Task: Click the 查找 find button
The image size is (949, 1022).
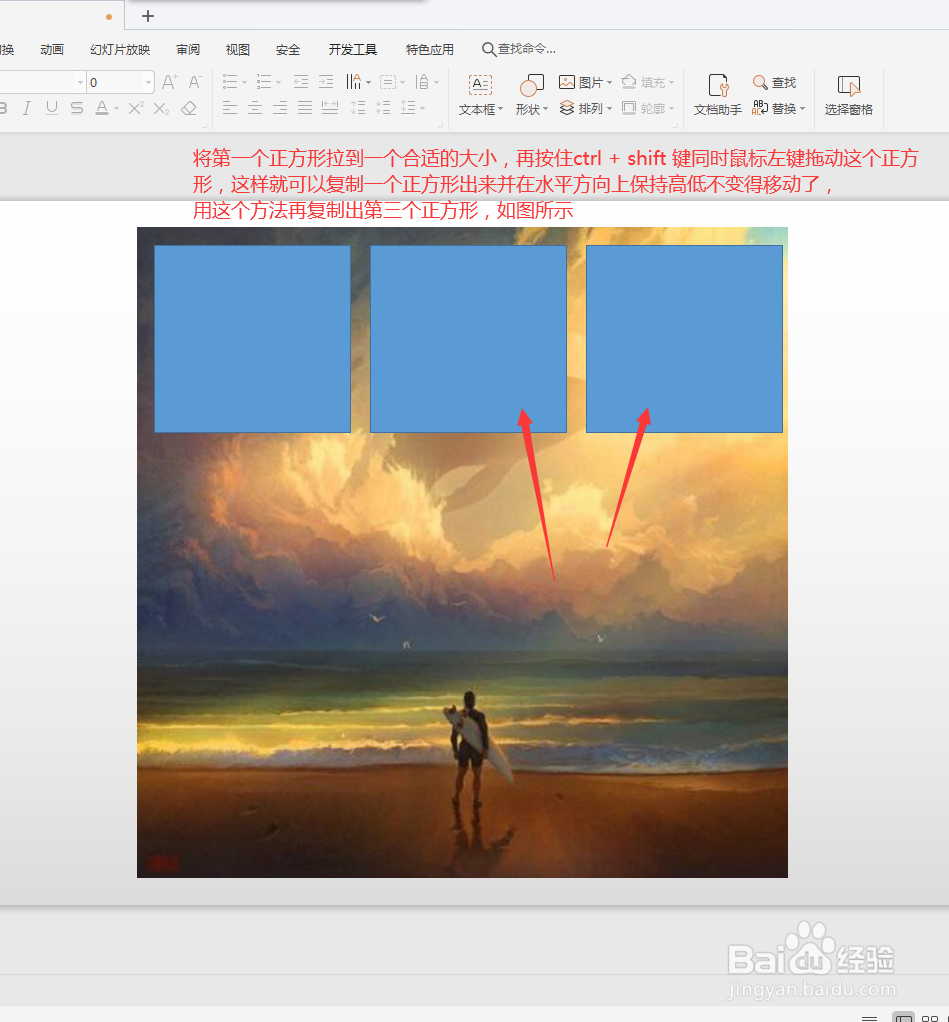Action: pyautogui.click(x=774, y=83)
